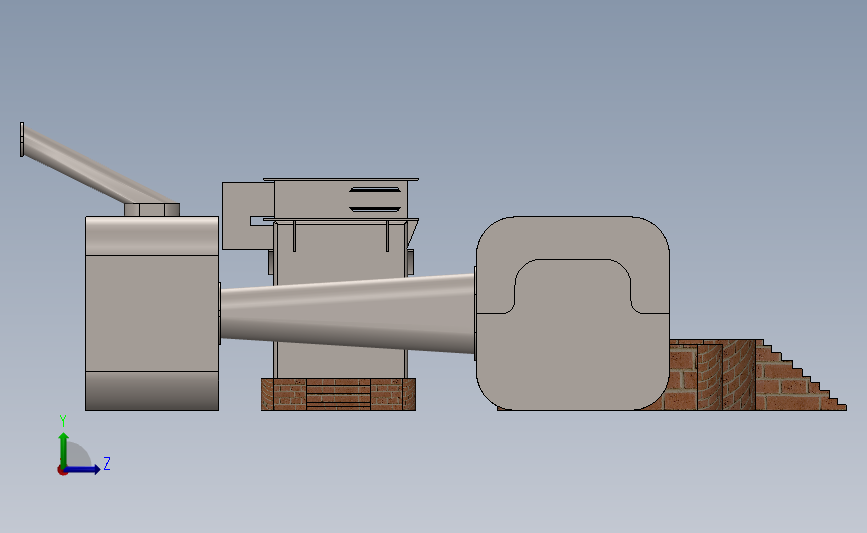Select the brick base under the middle unit

(338, 394)
